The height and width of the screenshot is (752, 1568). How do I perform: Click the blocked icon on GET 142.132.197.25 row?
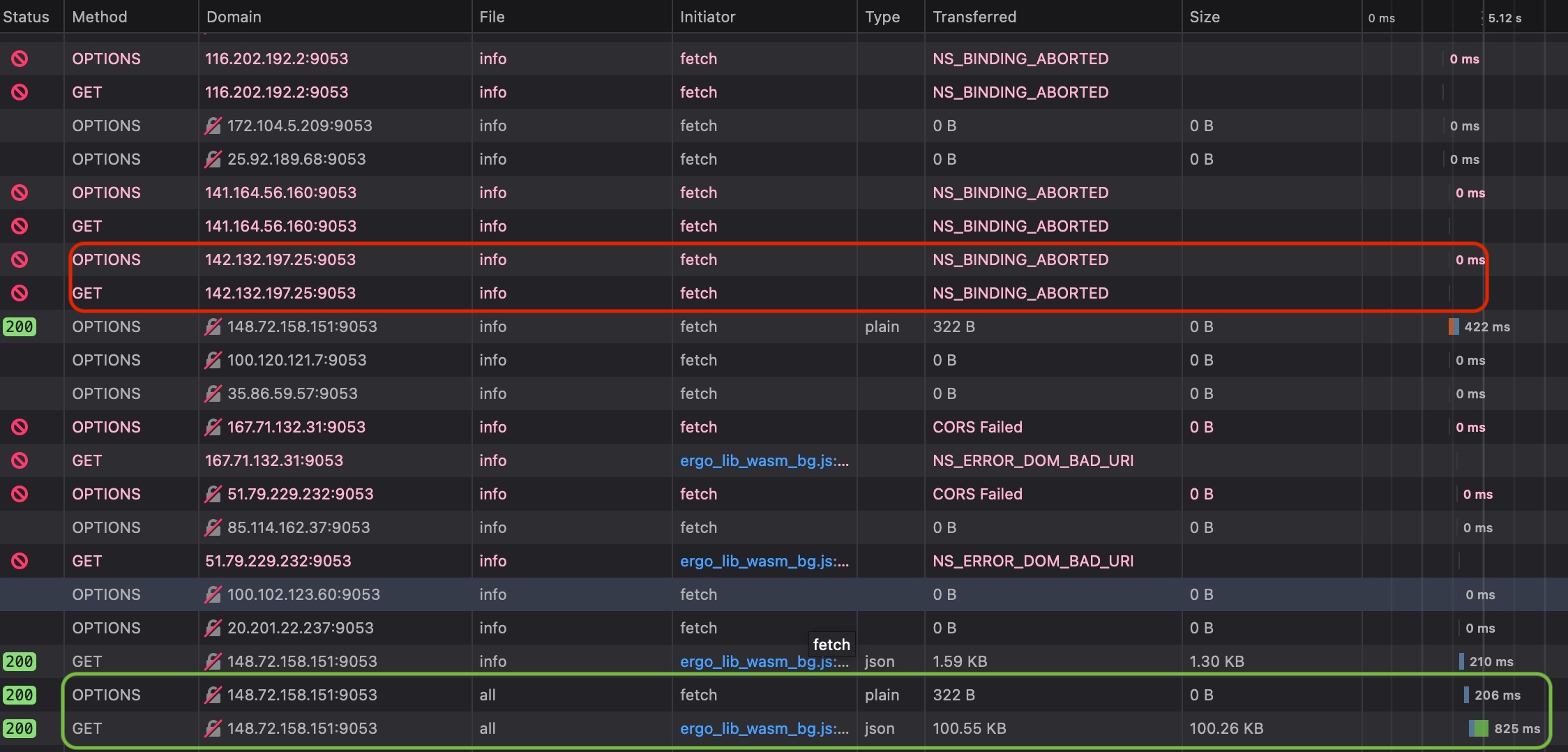click(20, 292)
